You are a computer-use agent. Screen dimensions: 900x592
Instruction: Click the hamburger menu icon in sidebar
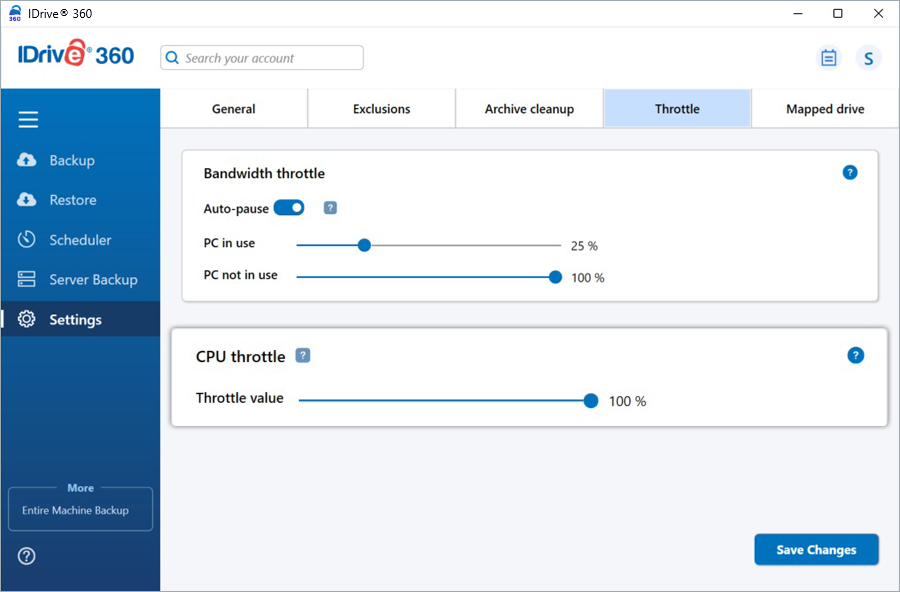point(28,120)
